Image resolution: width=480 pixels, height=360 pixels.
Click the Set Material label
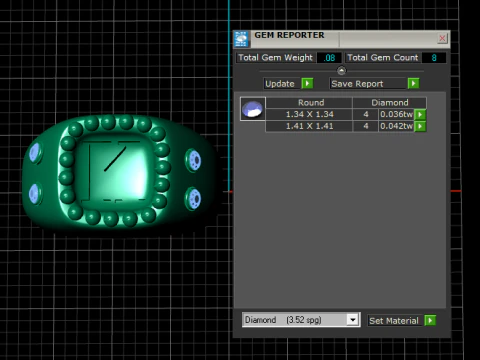pos(394,321)
